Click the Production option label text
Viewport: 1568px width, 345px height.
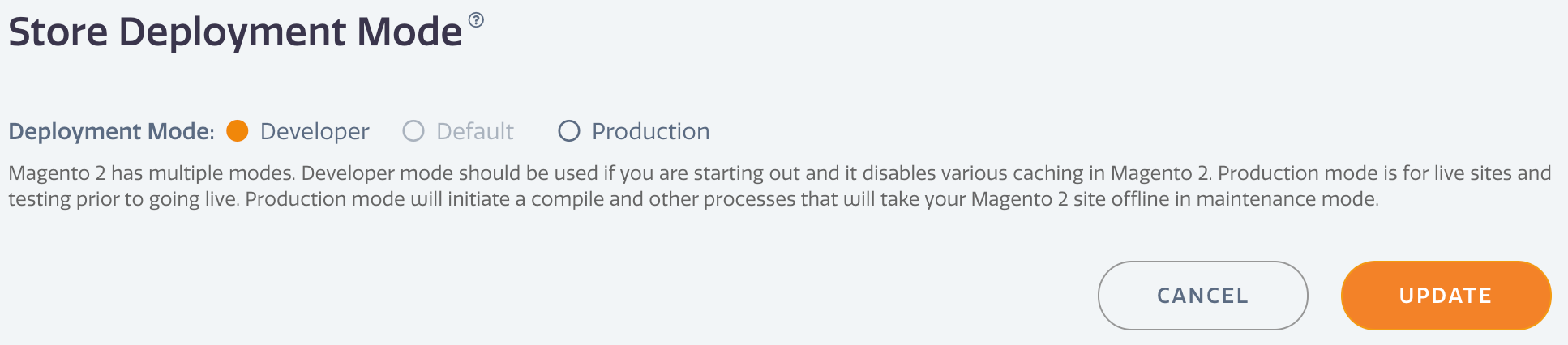click(651, 131)
